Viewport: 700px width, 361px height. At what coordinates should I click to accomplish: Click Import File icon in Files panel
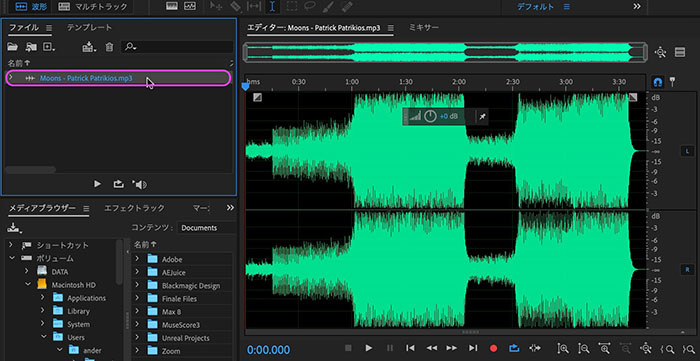pos(31,47)
